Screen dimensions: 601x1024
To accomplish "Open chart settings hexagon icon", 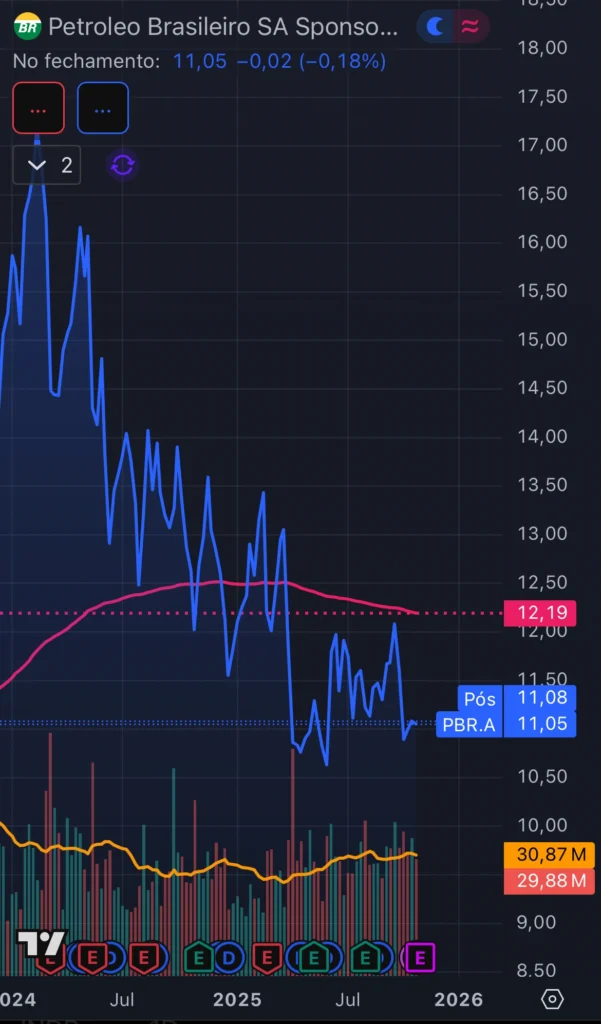I will [x=552, y=999].
